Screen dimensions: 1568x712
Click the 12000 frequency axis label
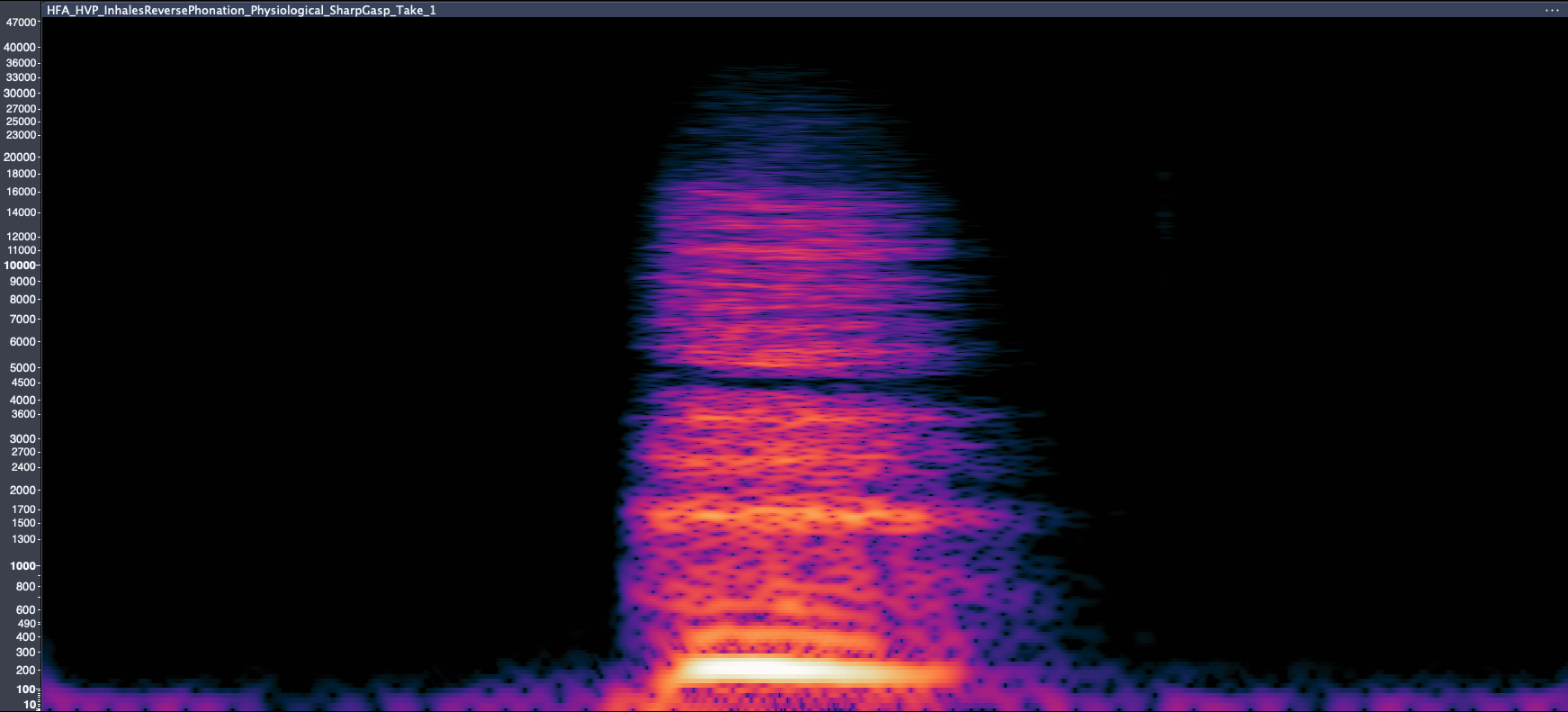[22, 237]
